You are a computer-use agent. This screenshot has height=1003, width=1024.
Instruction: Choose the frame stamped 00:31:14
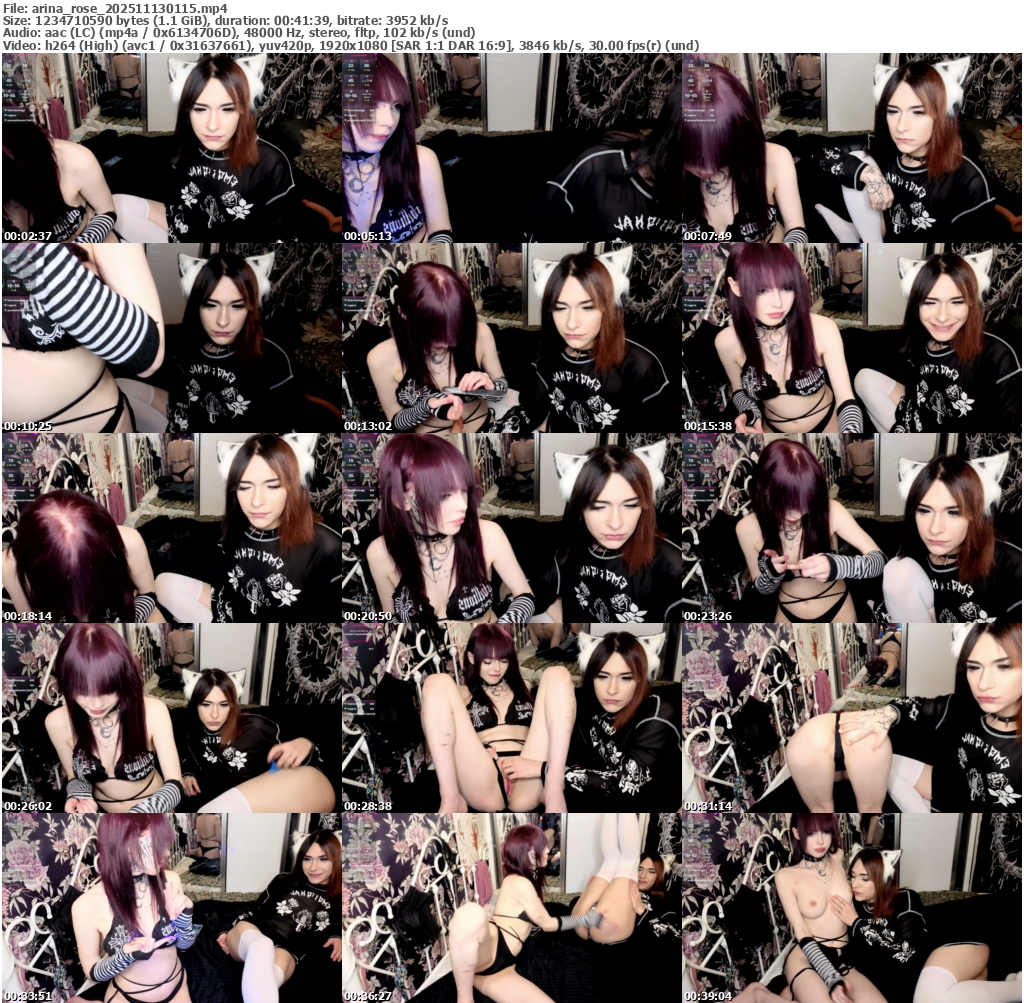(x=852, y=718)
